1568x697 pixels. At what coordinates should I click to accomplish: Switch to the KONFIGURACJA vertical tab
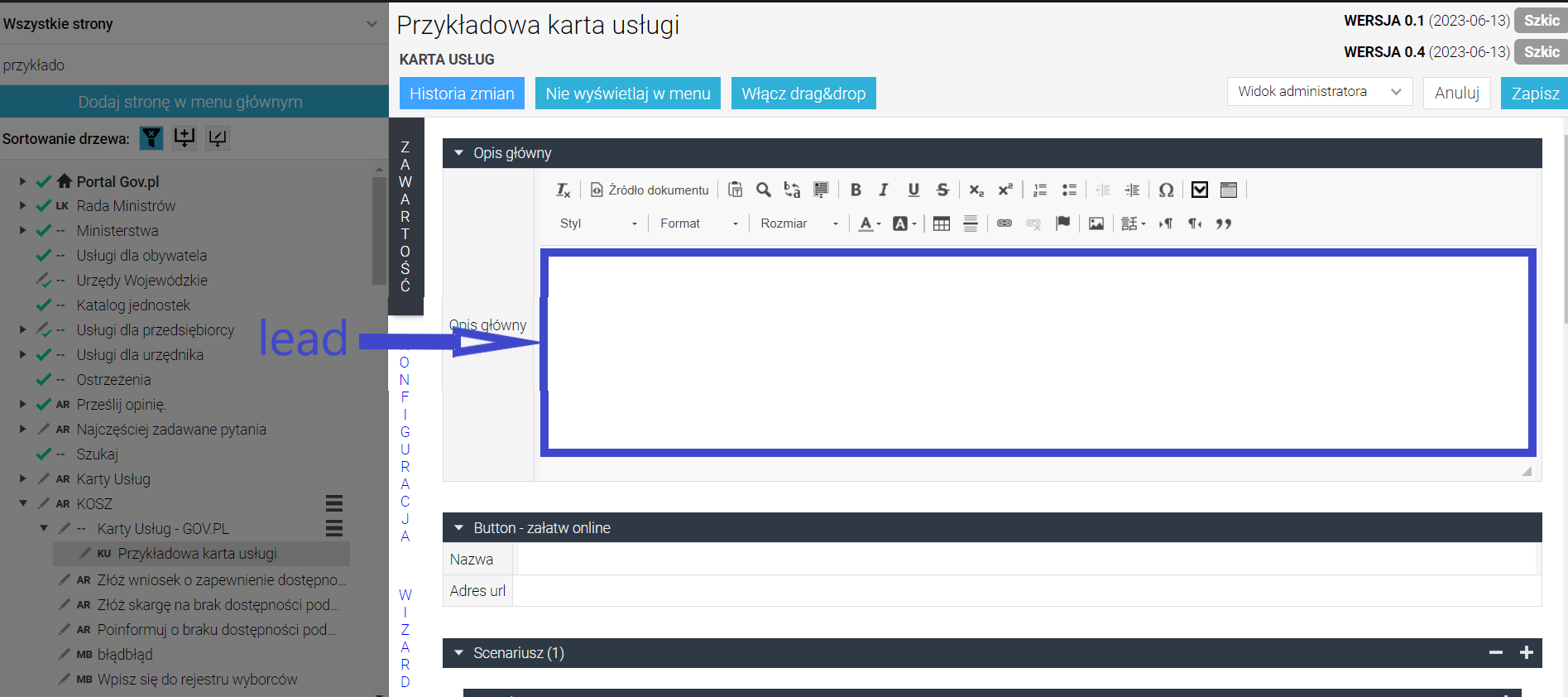coord(405,440)
